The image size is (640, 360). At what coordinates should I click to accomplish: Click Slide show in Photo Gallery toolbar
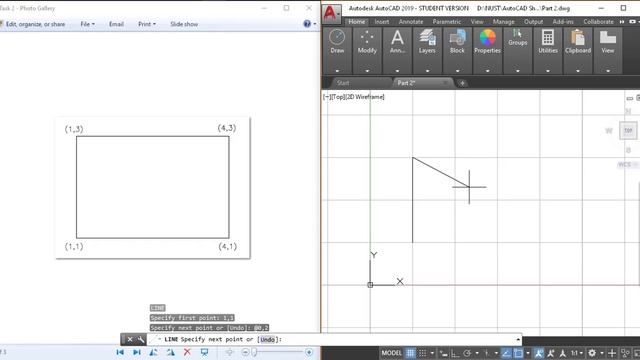pyautogui.click(x=184, y=24)
